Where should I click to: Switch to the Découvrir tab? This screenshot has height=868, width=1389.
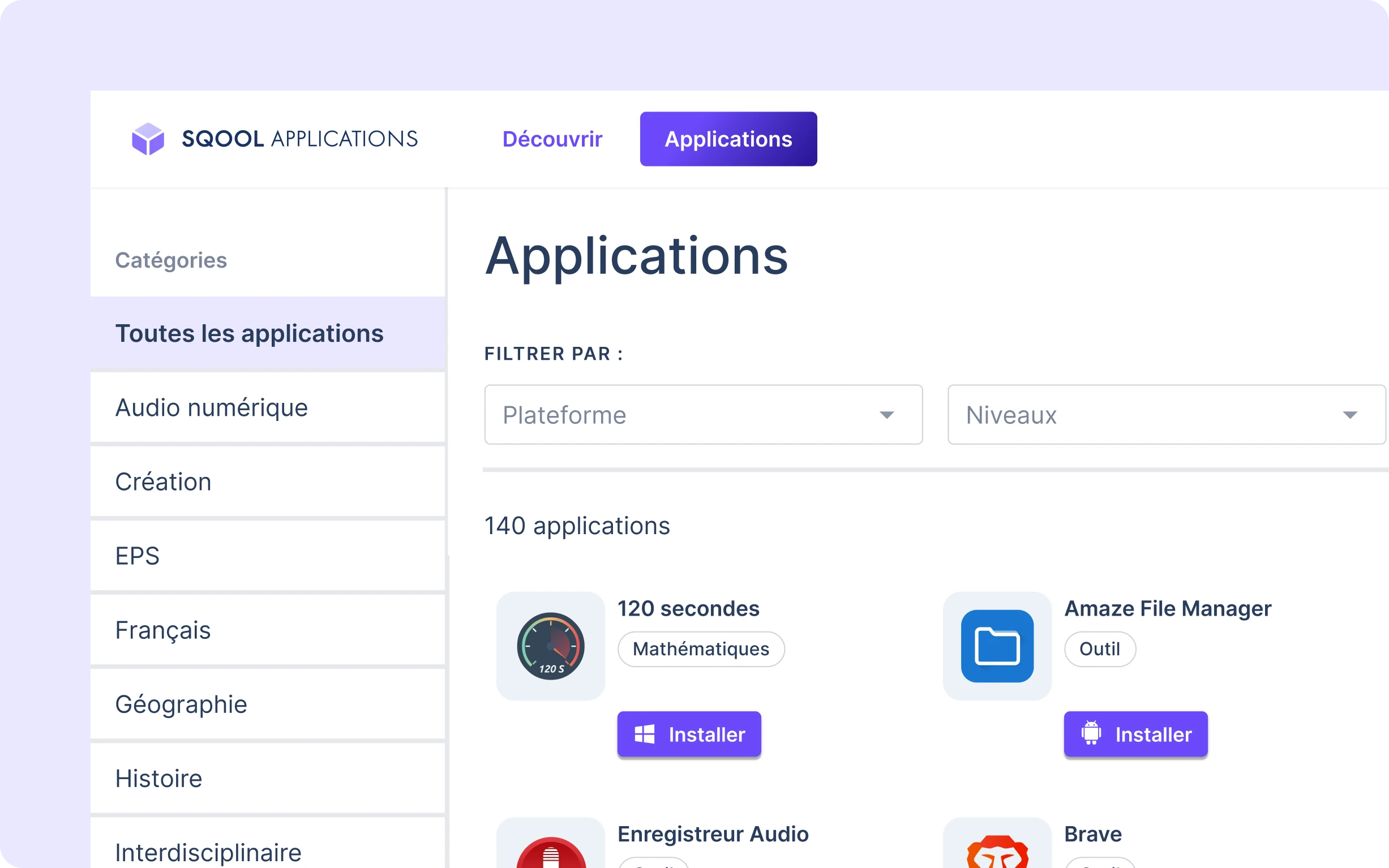point(553,139)
